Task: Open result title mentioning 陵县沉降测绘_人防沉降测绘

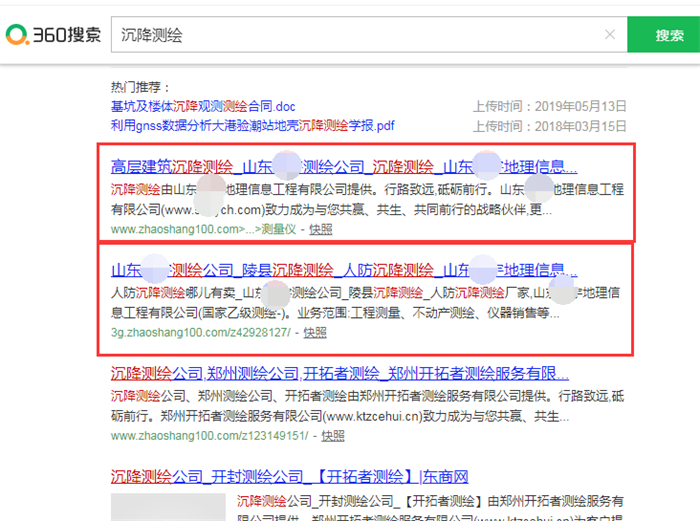Action: tap(344, 270)
